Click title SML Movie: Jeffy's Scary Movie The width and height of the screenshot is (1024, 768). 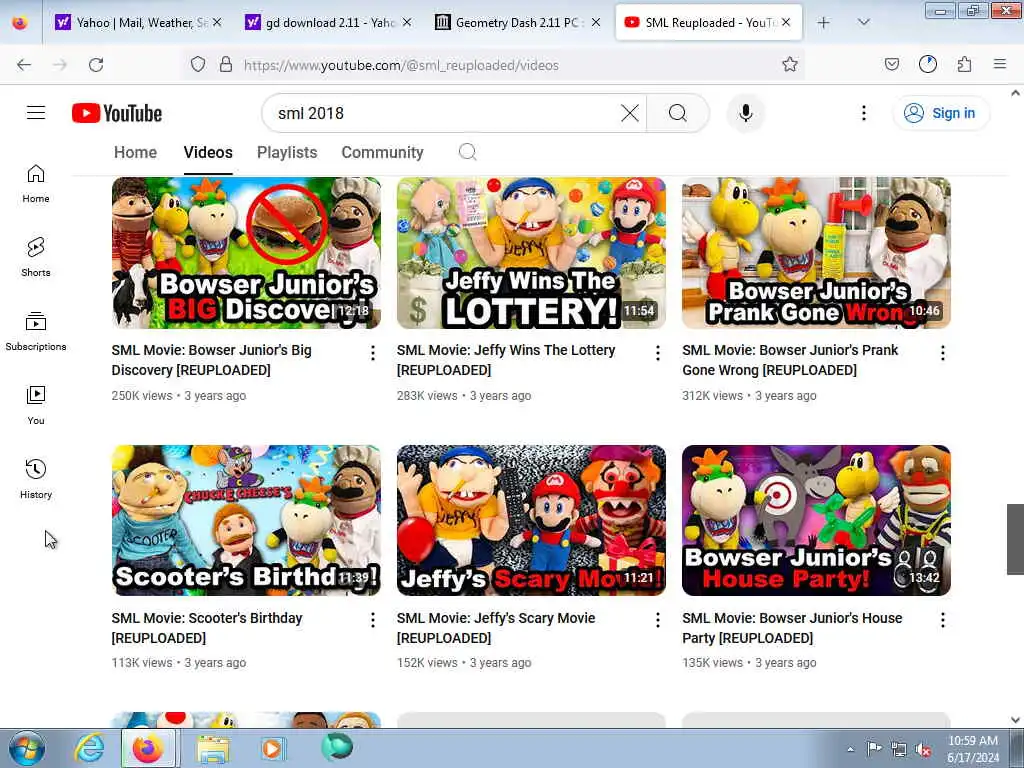tap(496, 628)
